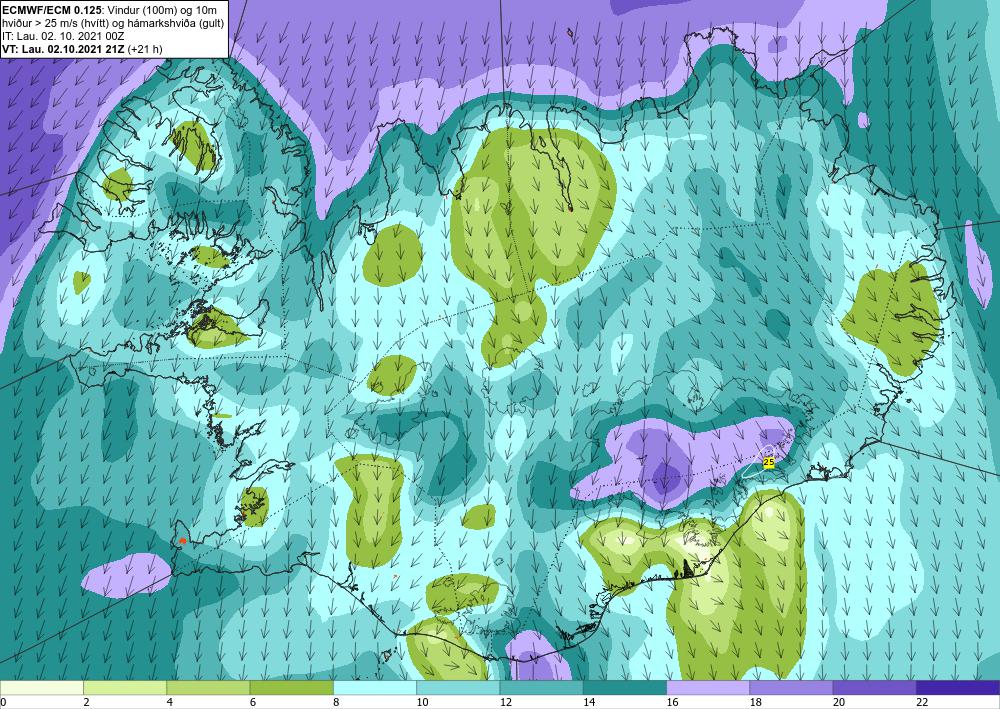The width and height of the screenshot is (1000, 709).
Task: Click the pale cream 0–2 legend swatch
Action: pyautogui.click(x=41, y=687)
